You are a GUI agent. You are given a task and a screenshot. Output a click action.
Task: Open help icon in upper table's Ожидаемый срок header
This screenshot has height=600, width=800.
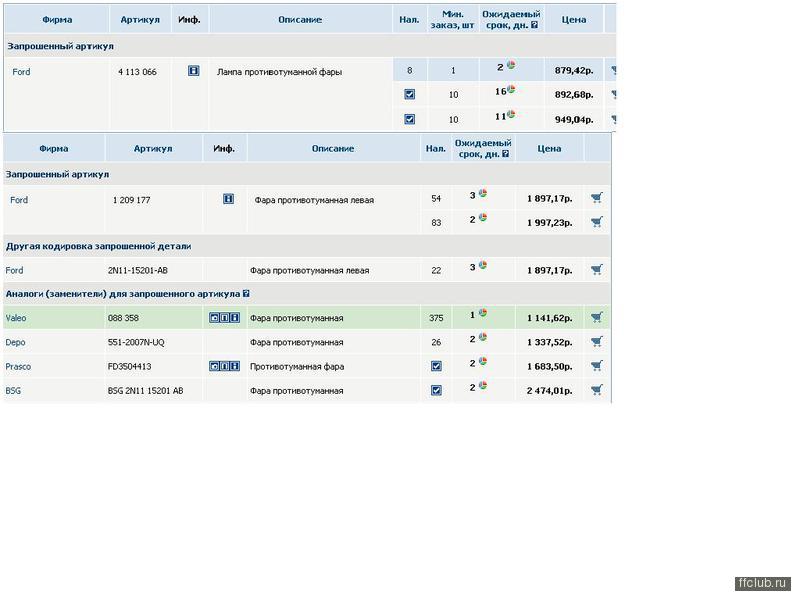pos(534,24)
